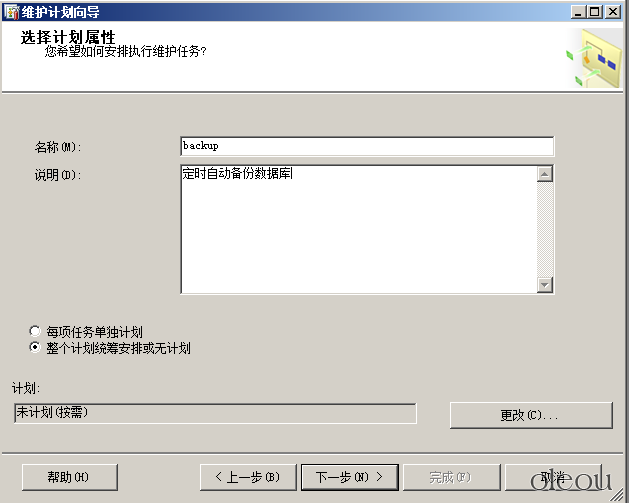Click inside the 说明 description text area
Viewport: 629px width, 503px height.
[x=359, y=229]
